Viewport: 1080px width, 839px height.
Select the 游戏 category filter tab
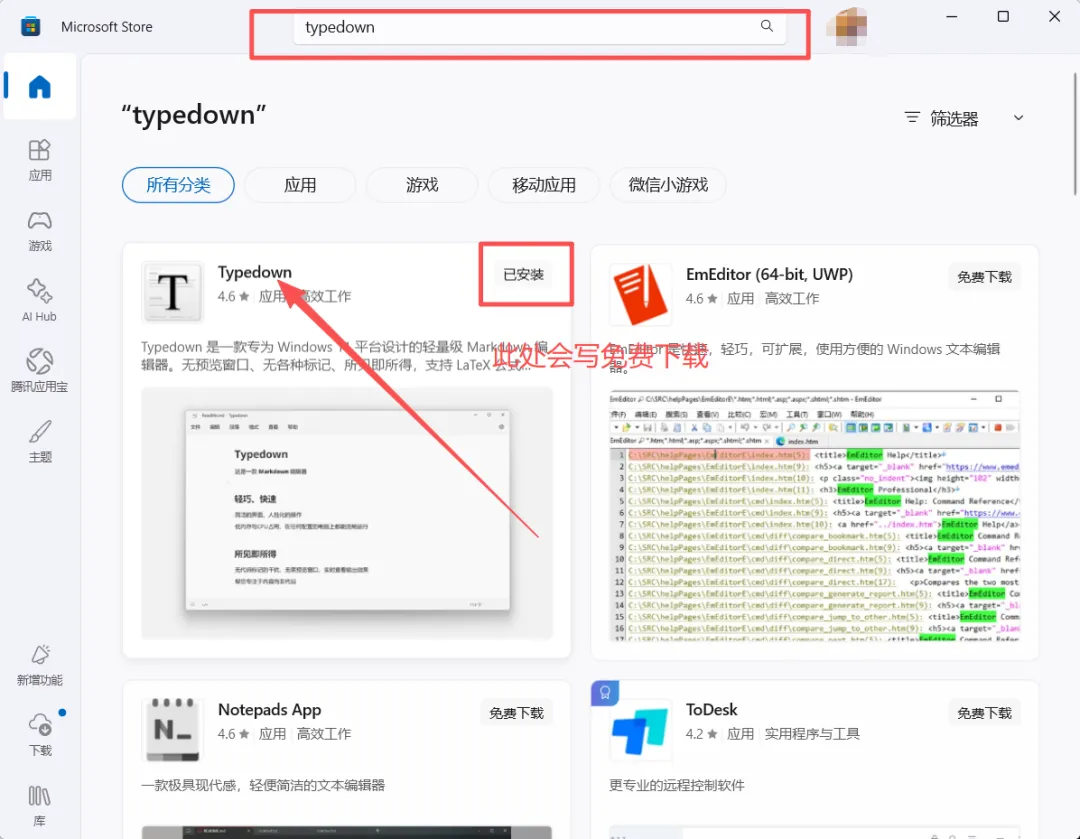coord(422,185)
